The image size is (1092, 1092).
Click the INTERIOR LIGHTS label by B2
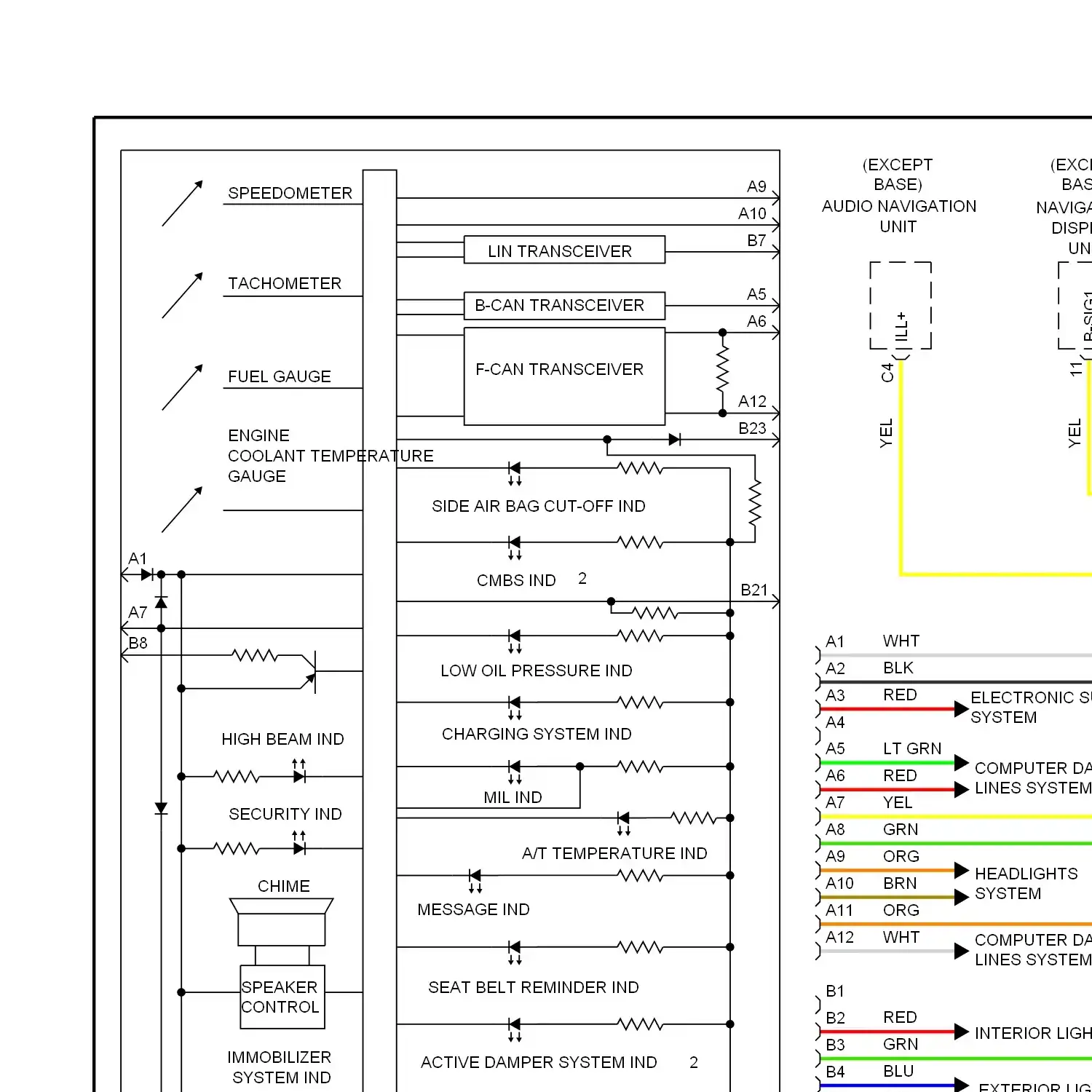pos(1033,1033)
